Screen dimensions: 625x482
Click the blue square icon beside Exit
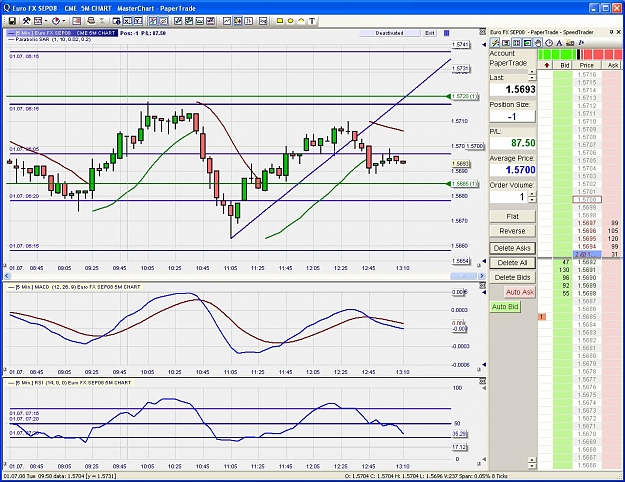(446, 33)
